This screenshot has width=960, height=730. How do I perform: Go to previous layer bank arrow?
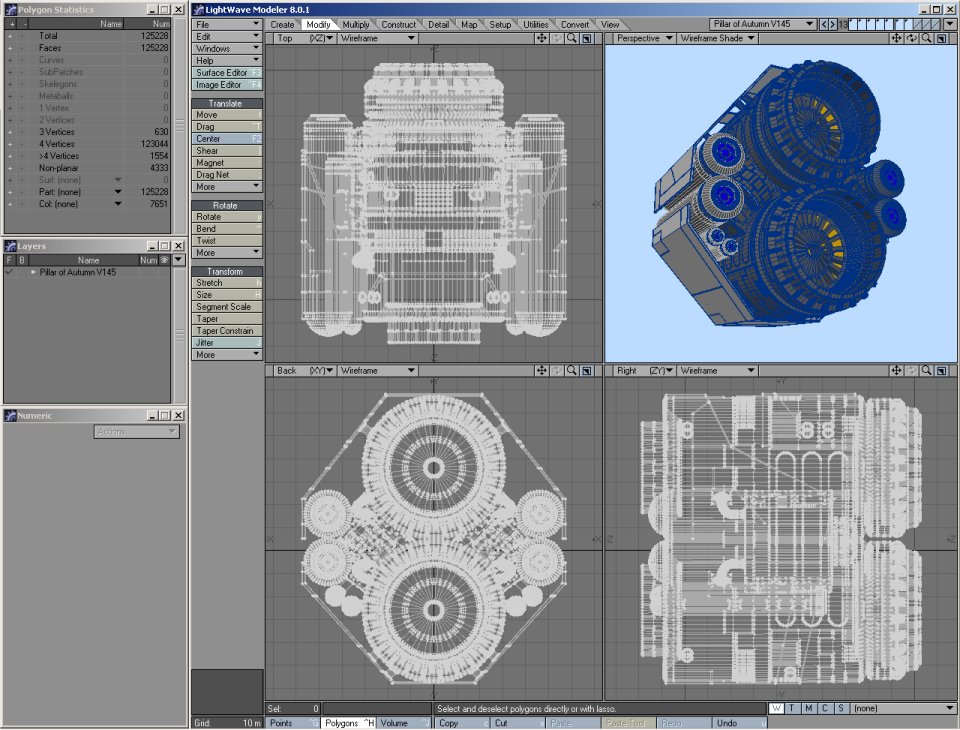(x=825, y=24)
